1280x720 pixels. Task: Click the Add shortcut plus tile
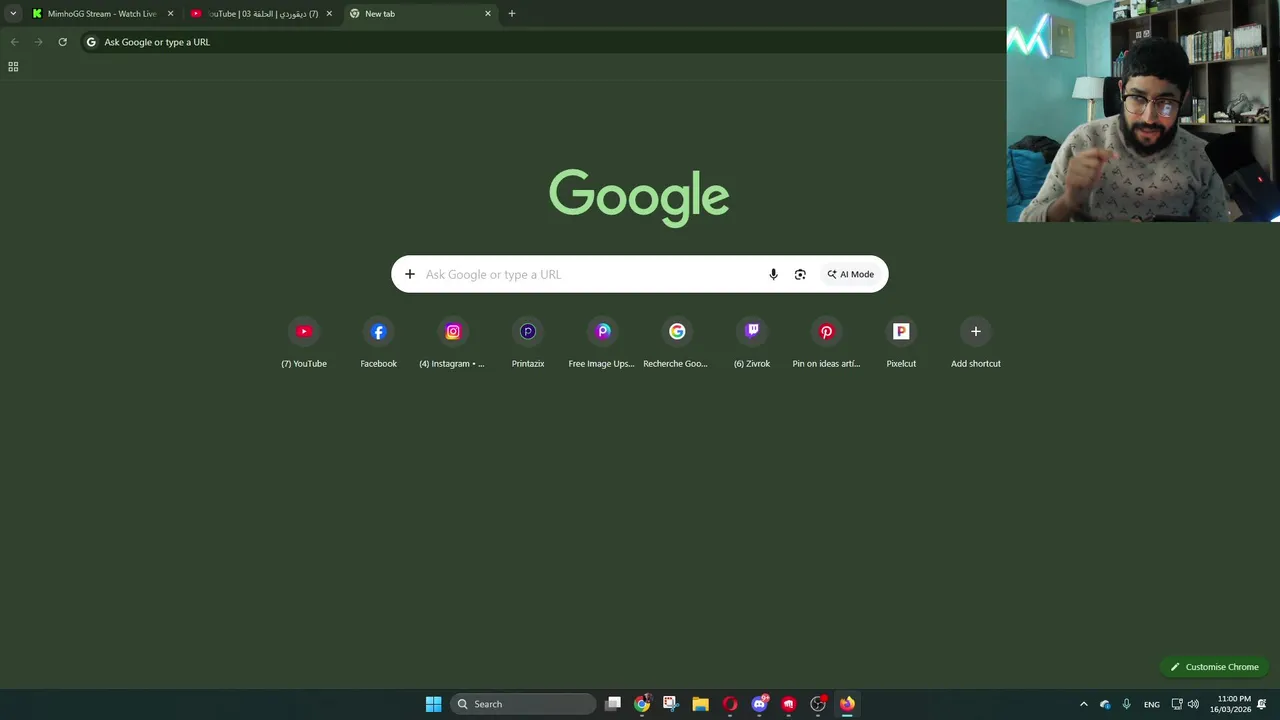(976, 343)
